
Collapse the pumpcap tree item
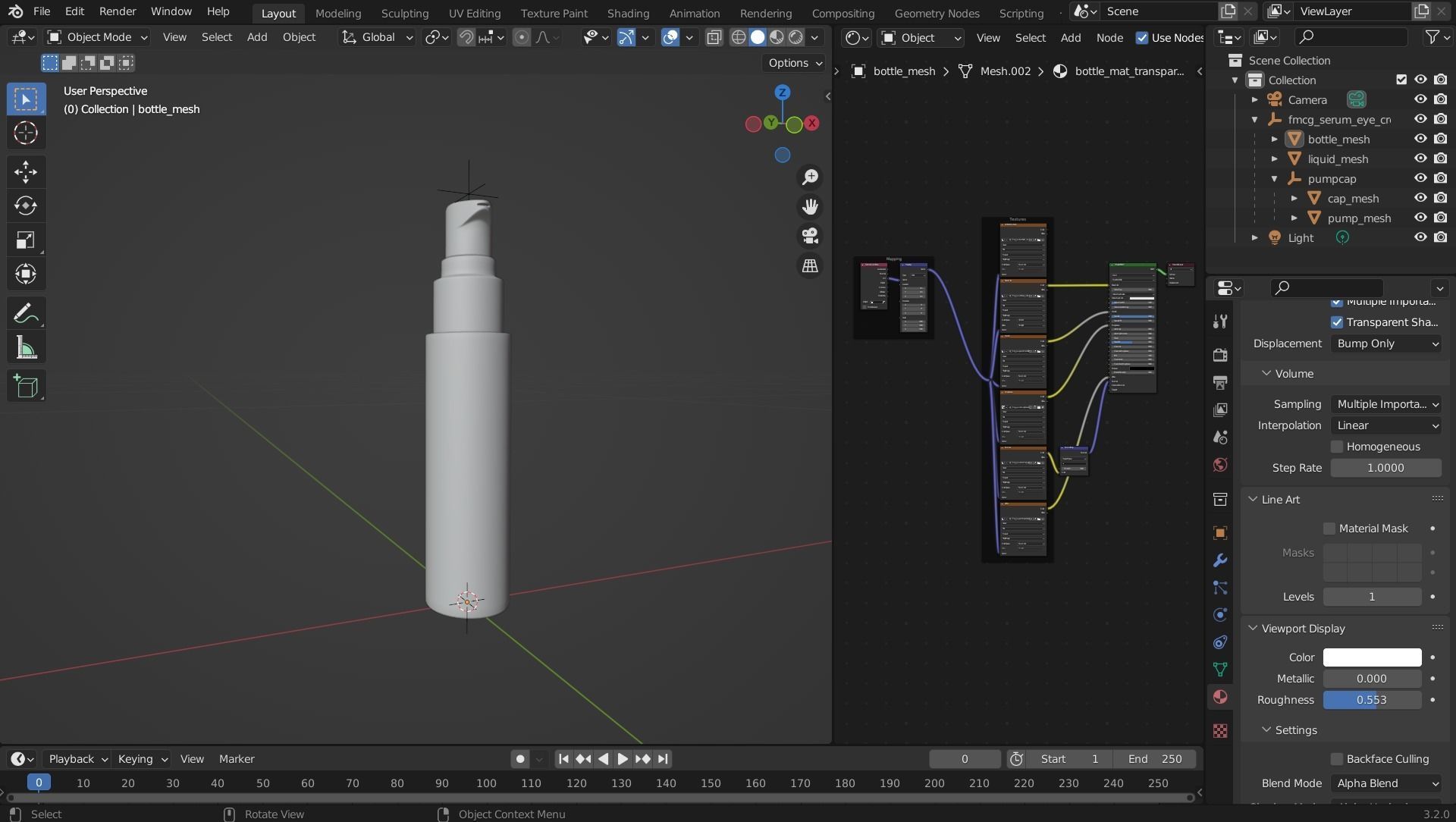1275,179
